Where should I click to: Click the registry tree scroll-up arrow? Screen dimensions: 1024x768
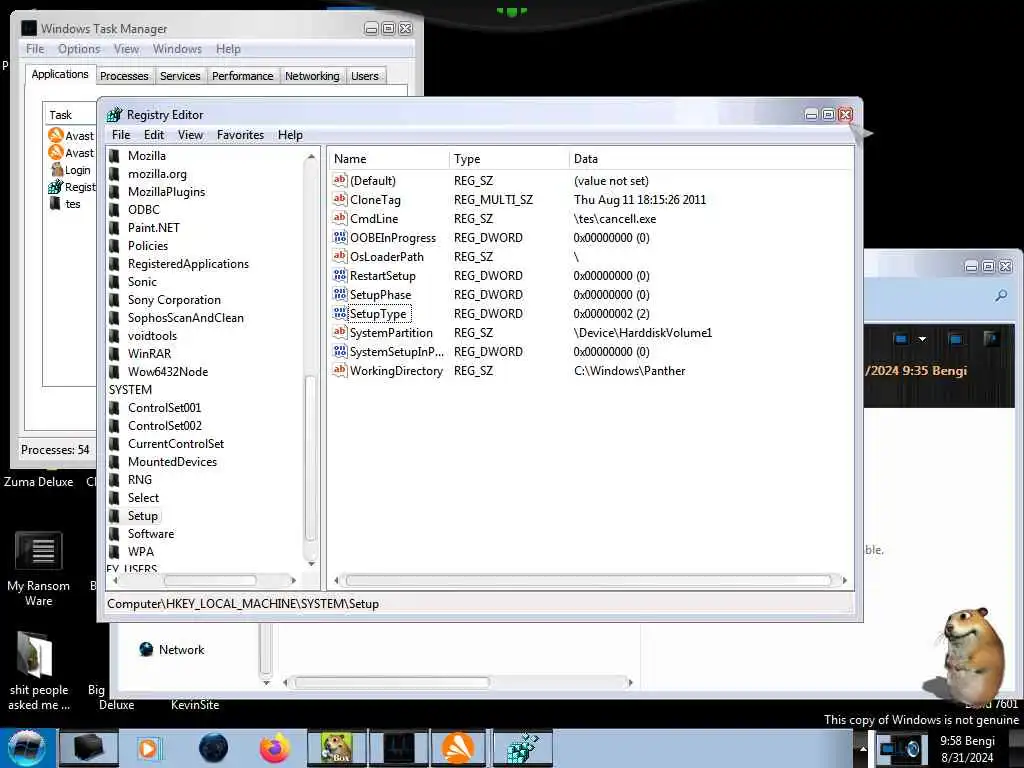point(311,157)
